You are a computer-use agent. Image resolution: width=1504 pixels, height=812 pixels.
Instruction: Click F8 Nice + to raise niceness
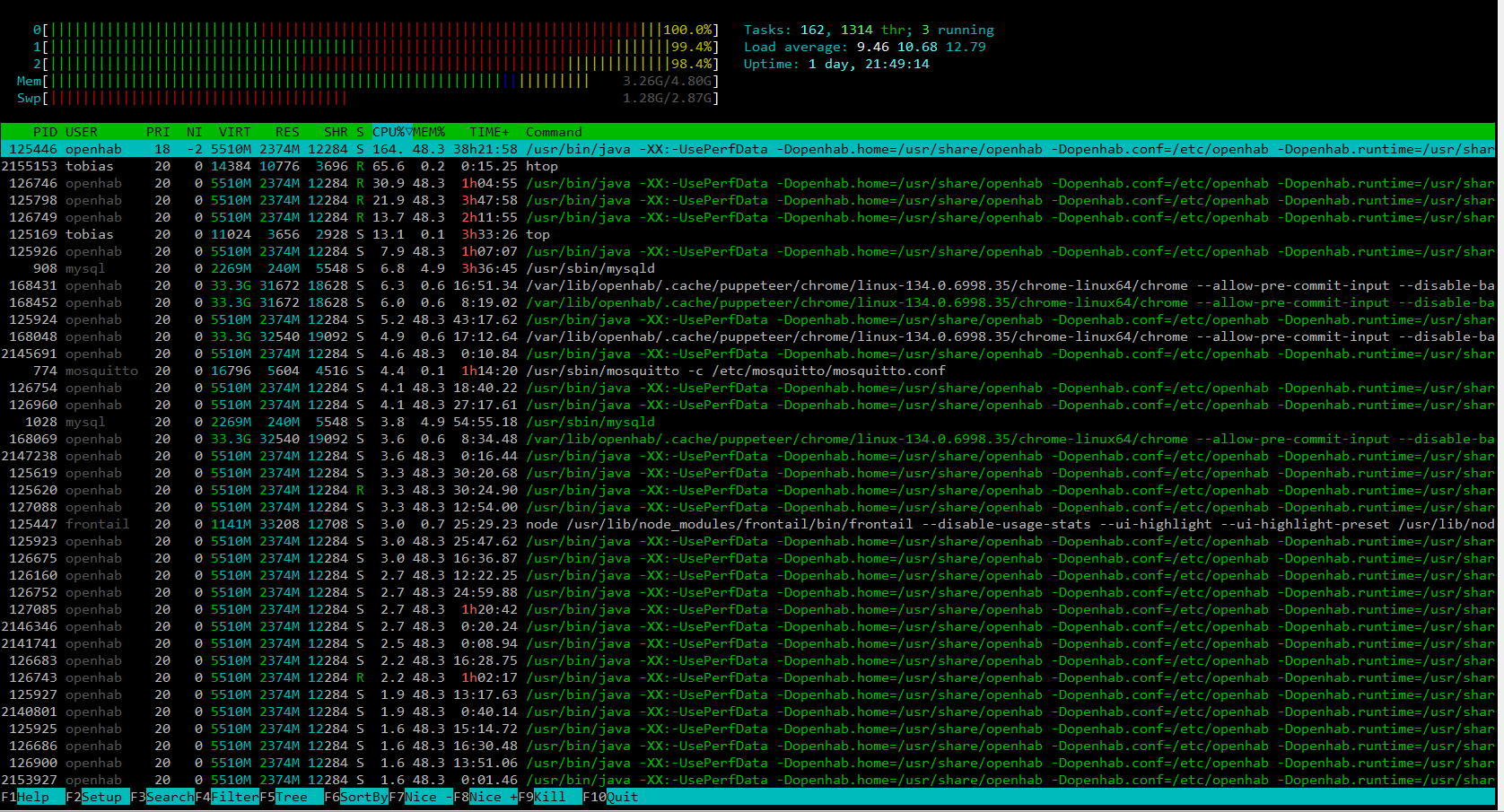485,797
